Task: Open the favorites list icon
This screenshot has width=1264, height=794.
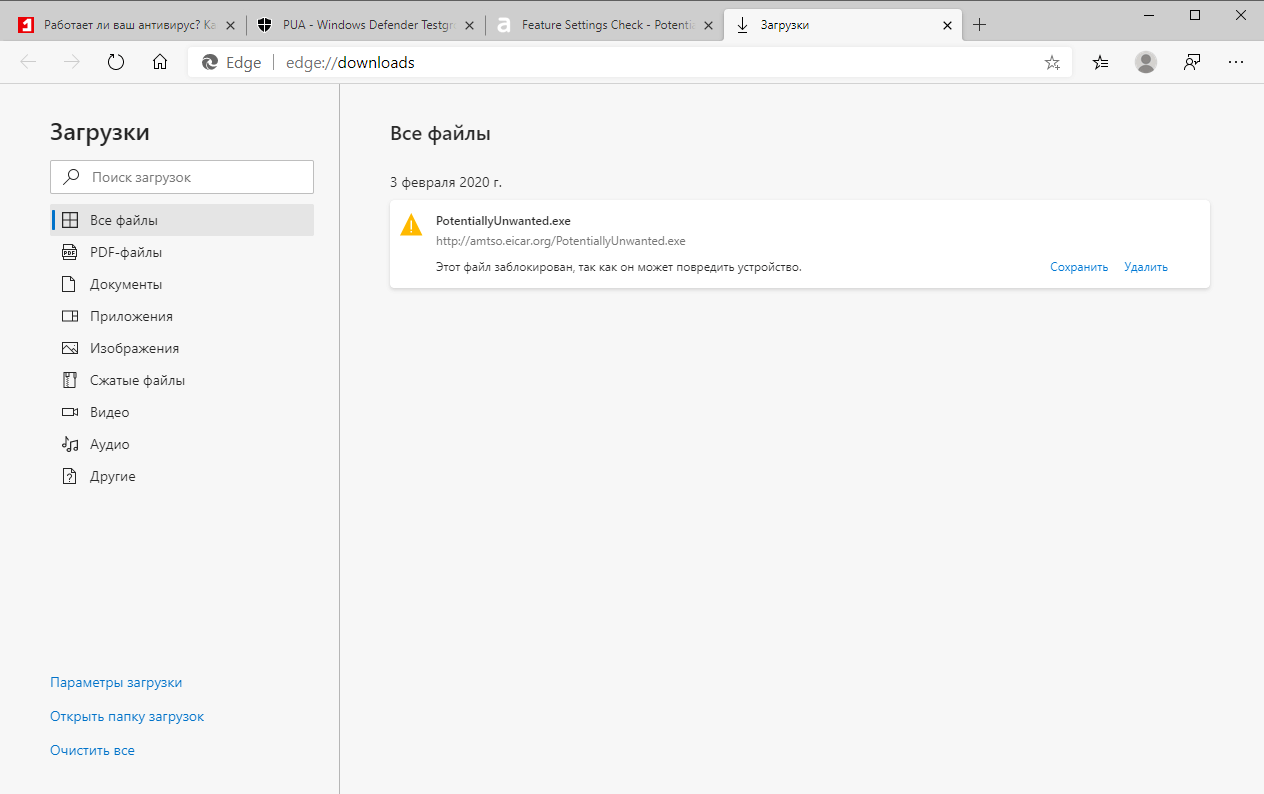Action: pyautogui.click(x=1101, y=62)
